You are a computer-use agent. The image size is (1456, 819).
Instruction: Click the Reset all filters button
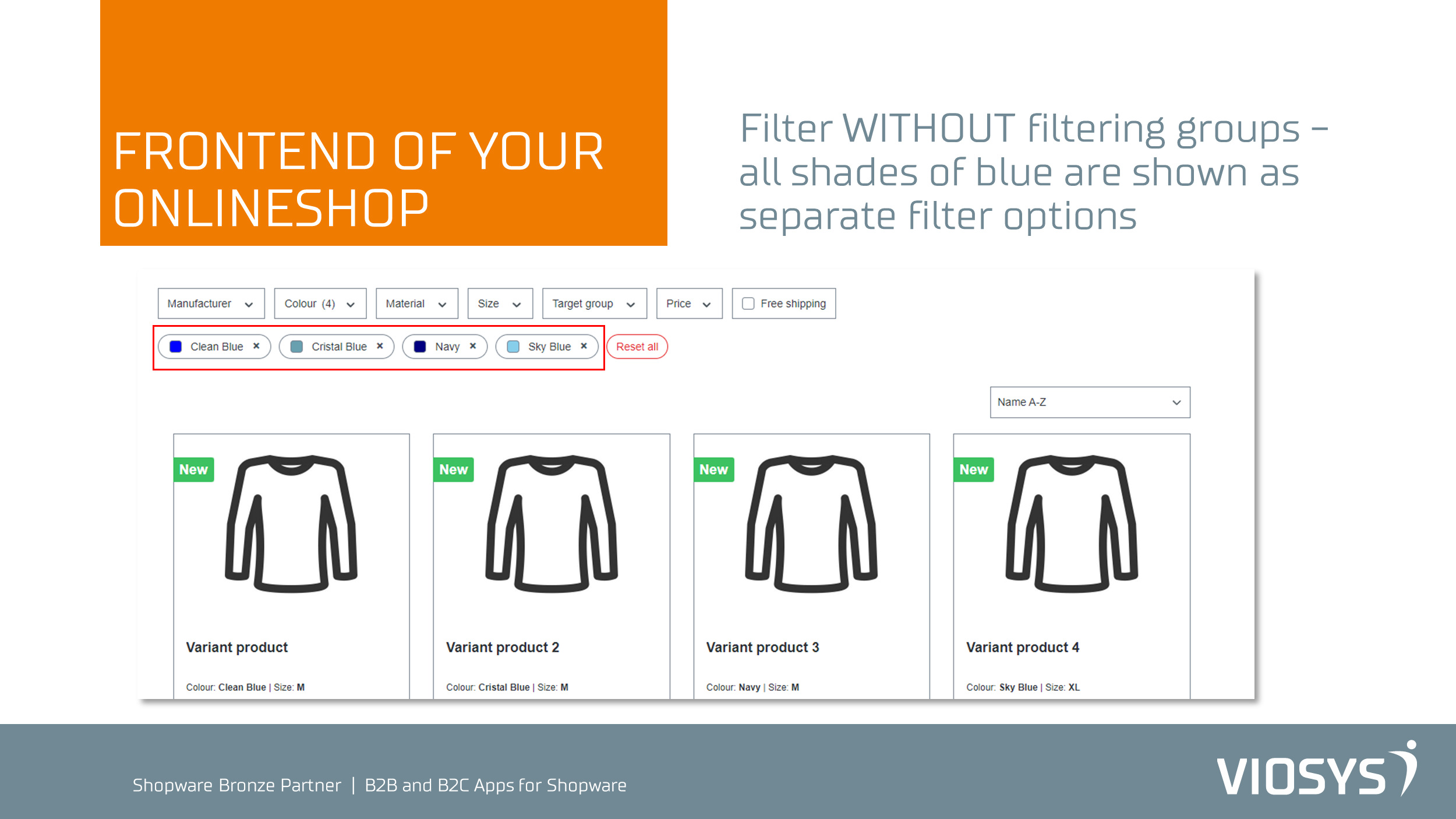637,346
